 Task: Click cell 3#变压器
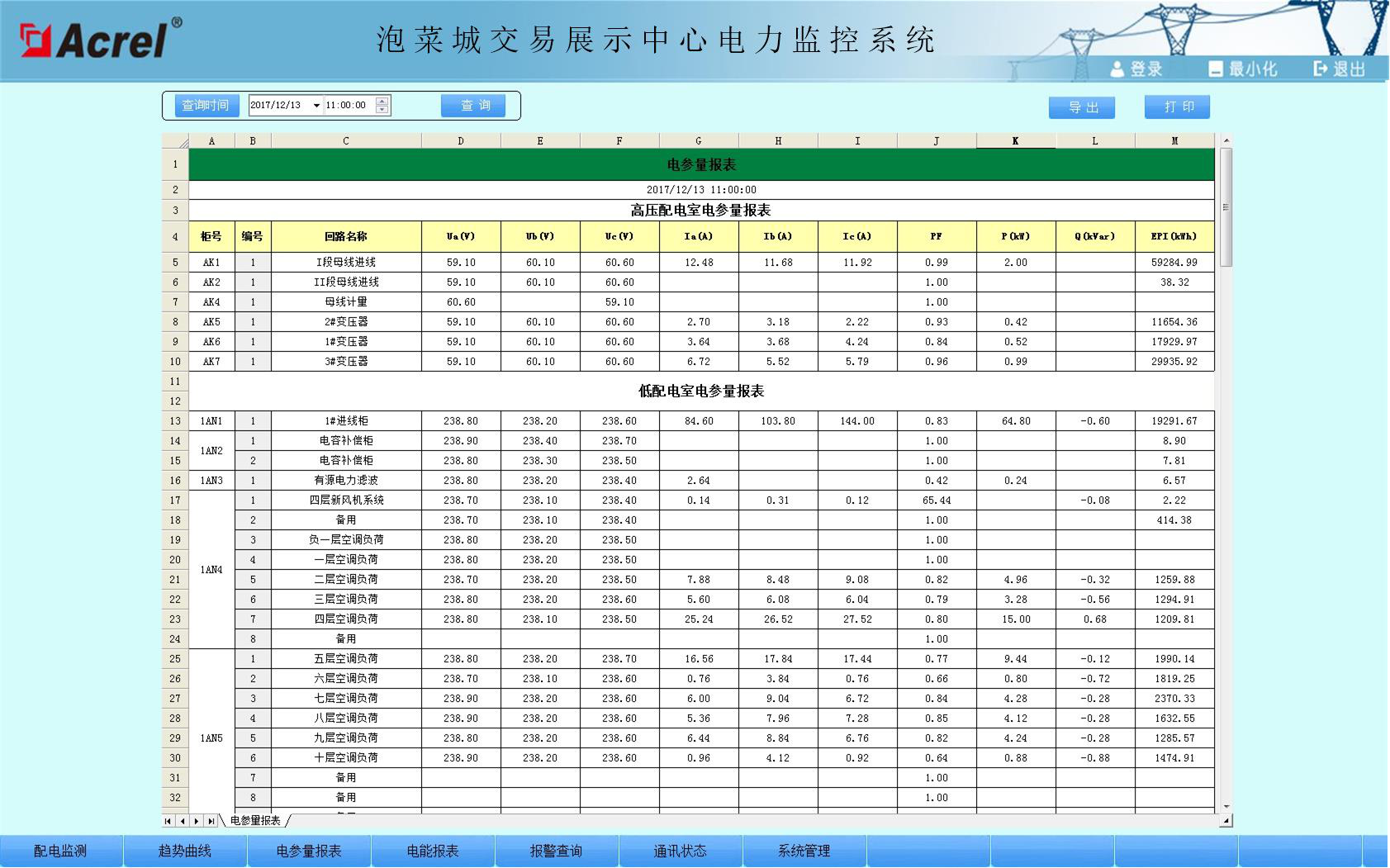(346, 362)
